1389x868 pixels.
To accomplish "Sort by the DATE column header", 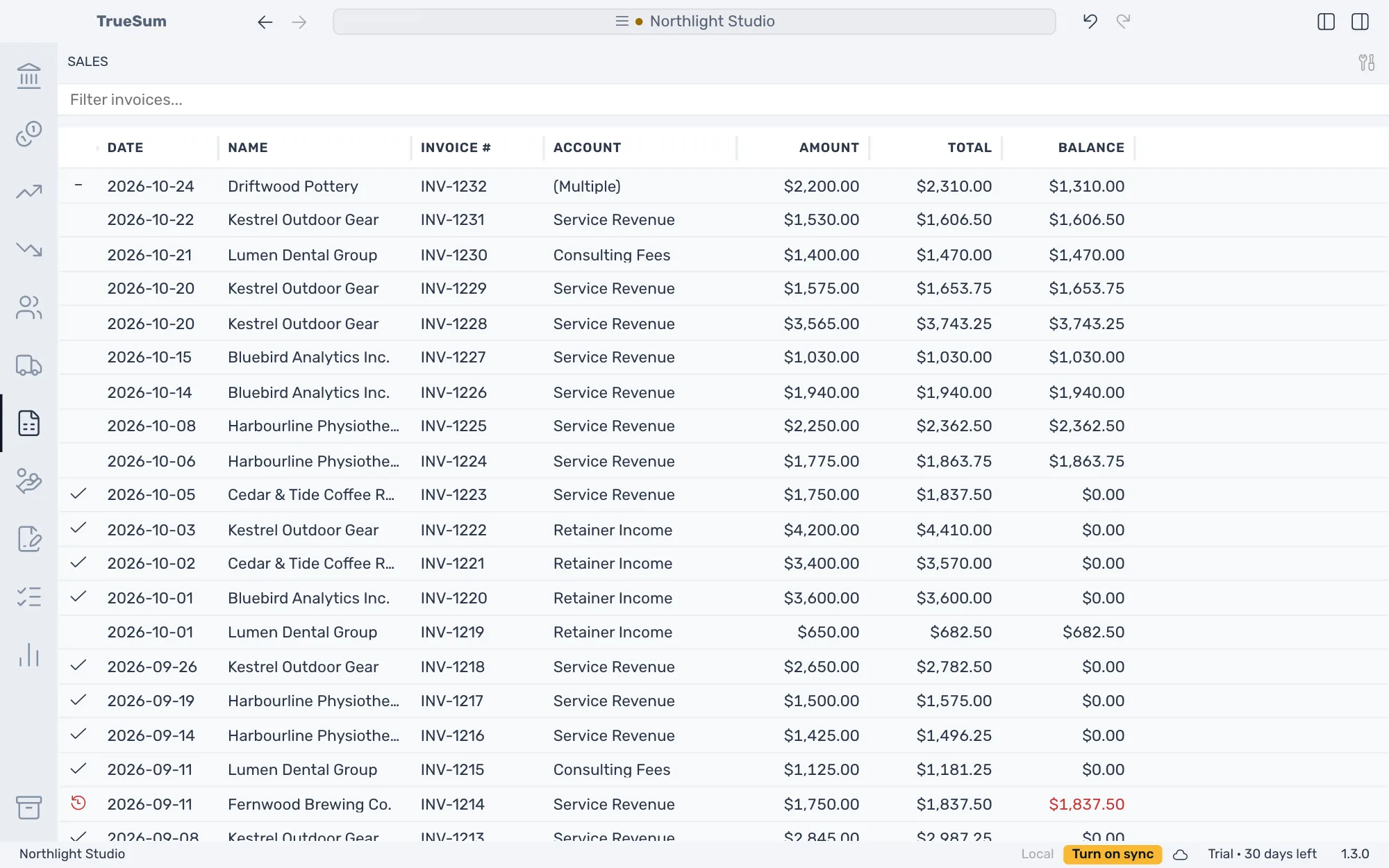I will [x=125, y=147].
